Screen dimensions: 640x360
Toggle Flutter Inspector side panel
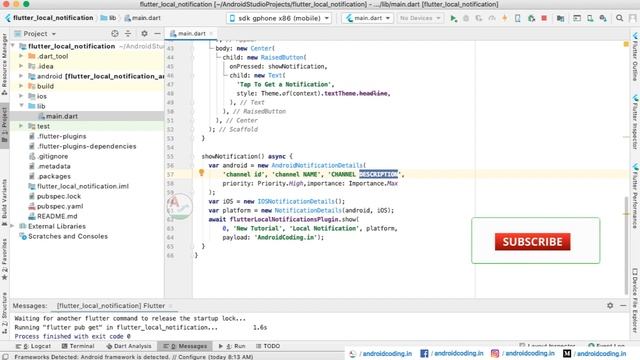(x=635, y=122)
